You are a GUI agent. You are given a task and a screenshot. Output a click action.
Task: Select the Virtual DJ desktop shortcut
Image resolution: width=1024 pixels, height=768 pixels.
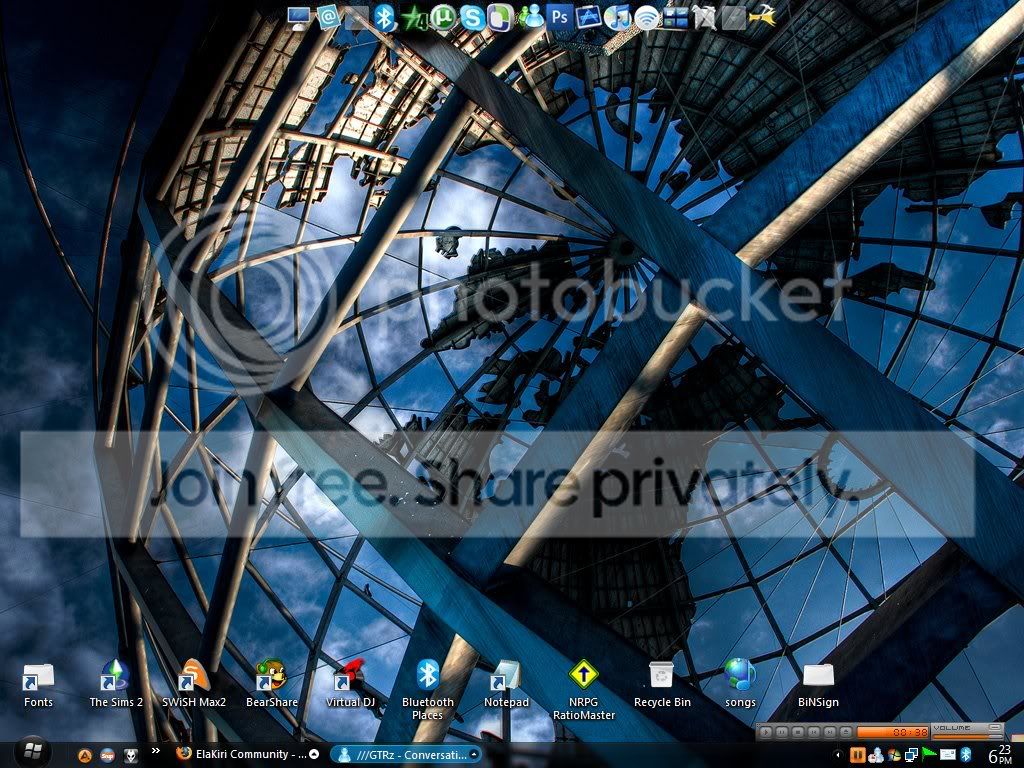[351, 684]
